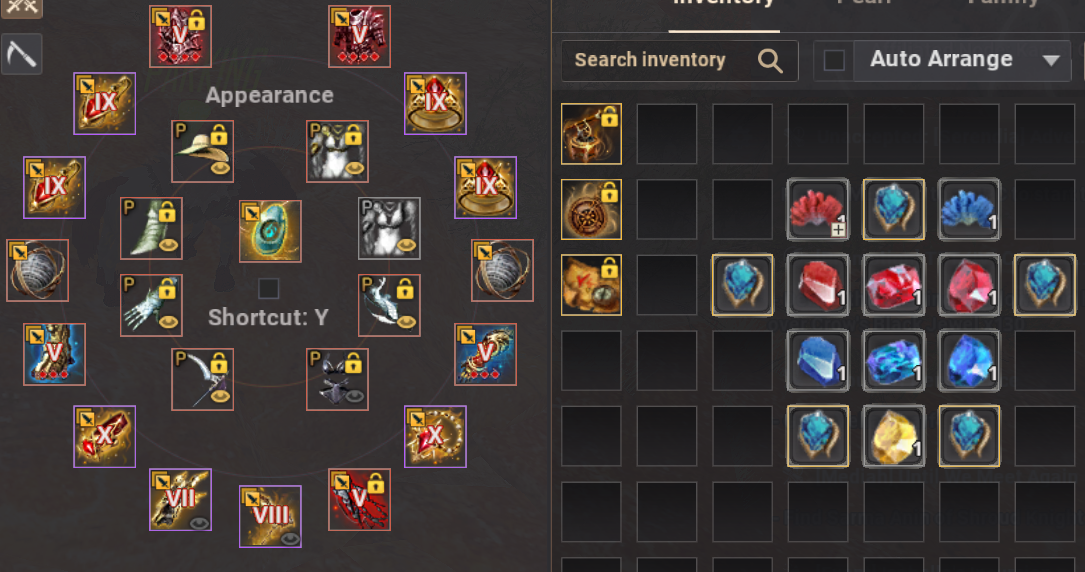Select the sickle tool icon at top-left

pyautogui.click(x=21, y=54)
